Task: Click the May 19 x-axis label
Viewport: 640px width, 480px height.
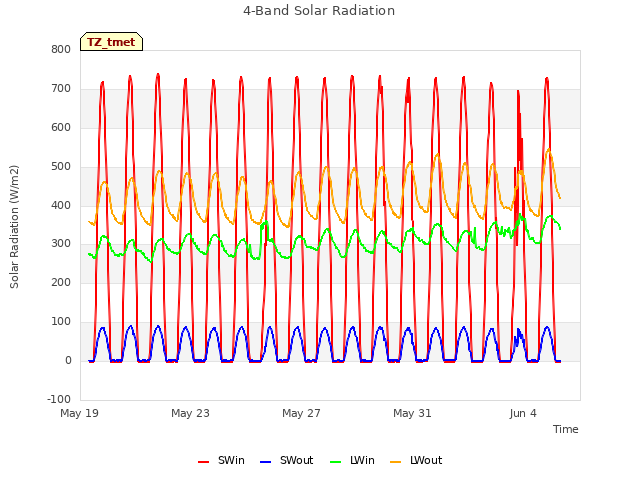Action: 80,413
